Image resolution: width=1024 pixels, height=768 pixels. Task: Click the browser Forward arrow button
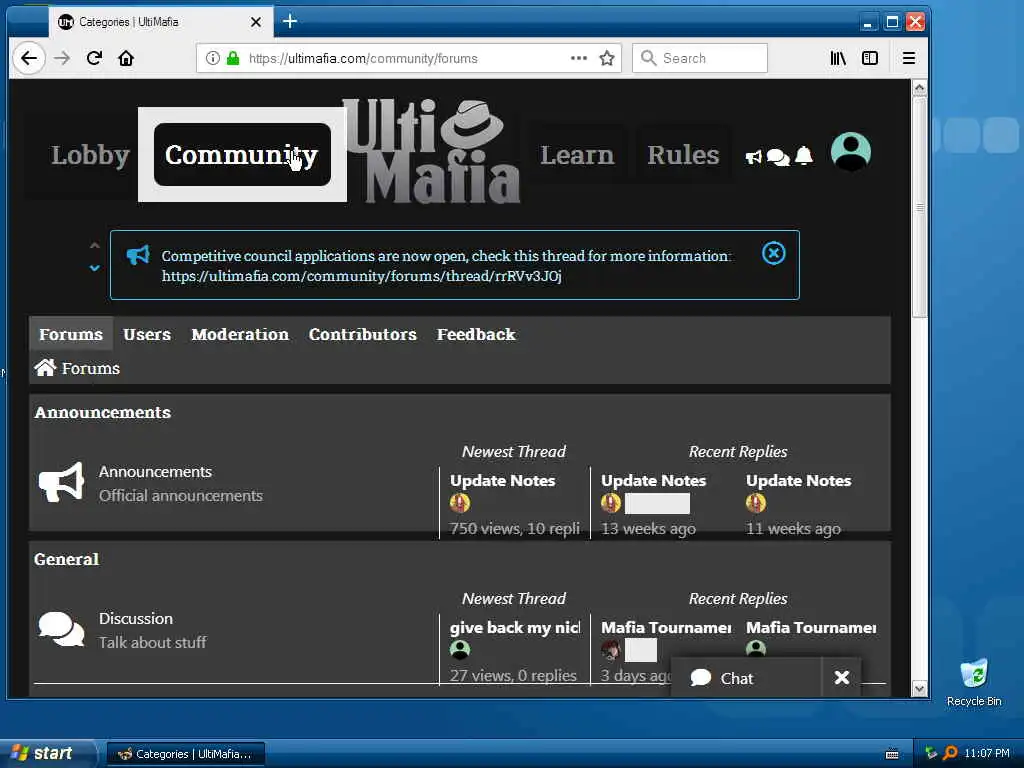[62, 58]
